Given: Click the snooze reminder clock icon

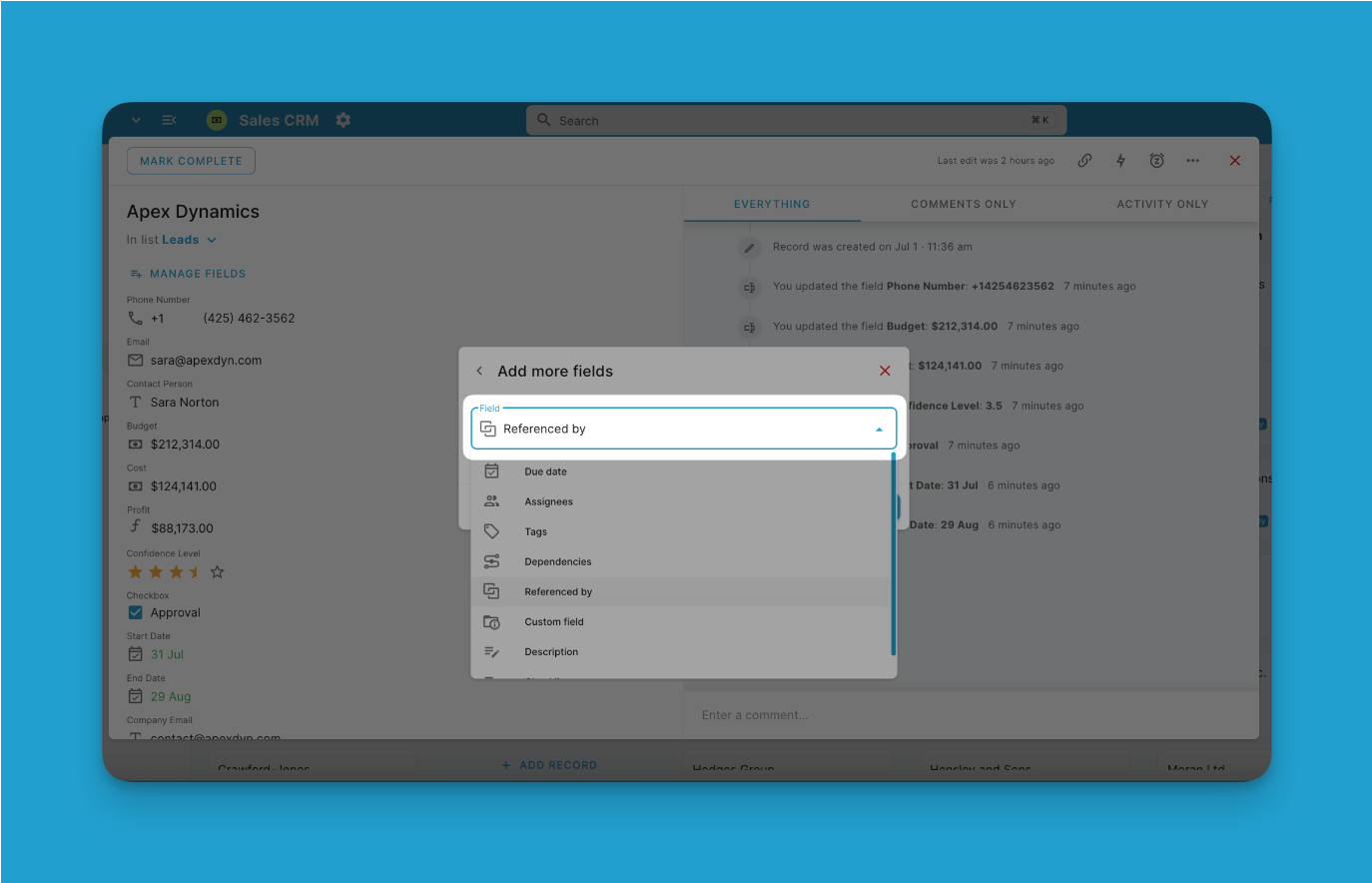Looking at the screenshot, I should [x=1156, y=161].
